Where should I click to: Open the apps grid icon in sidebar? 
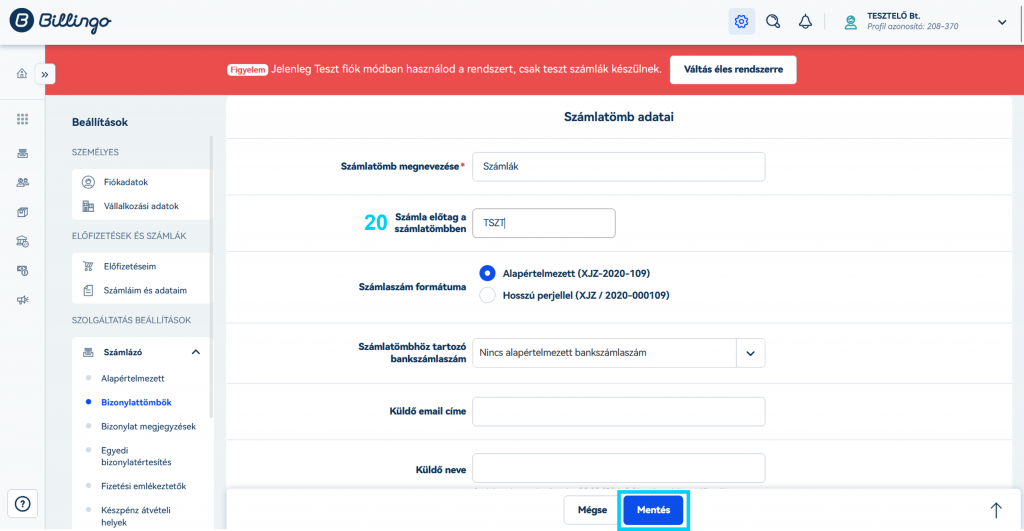coord(23,119)
